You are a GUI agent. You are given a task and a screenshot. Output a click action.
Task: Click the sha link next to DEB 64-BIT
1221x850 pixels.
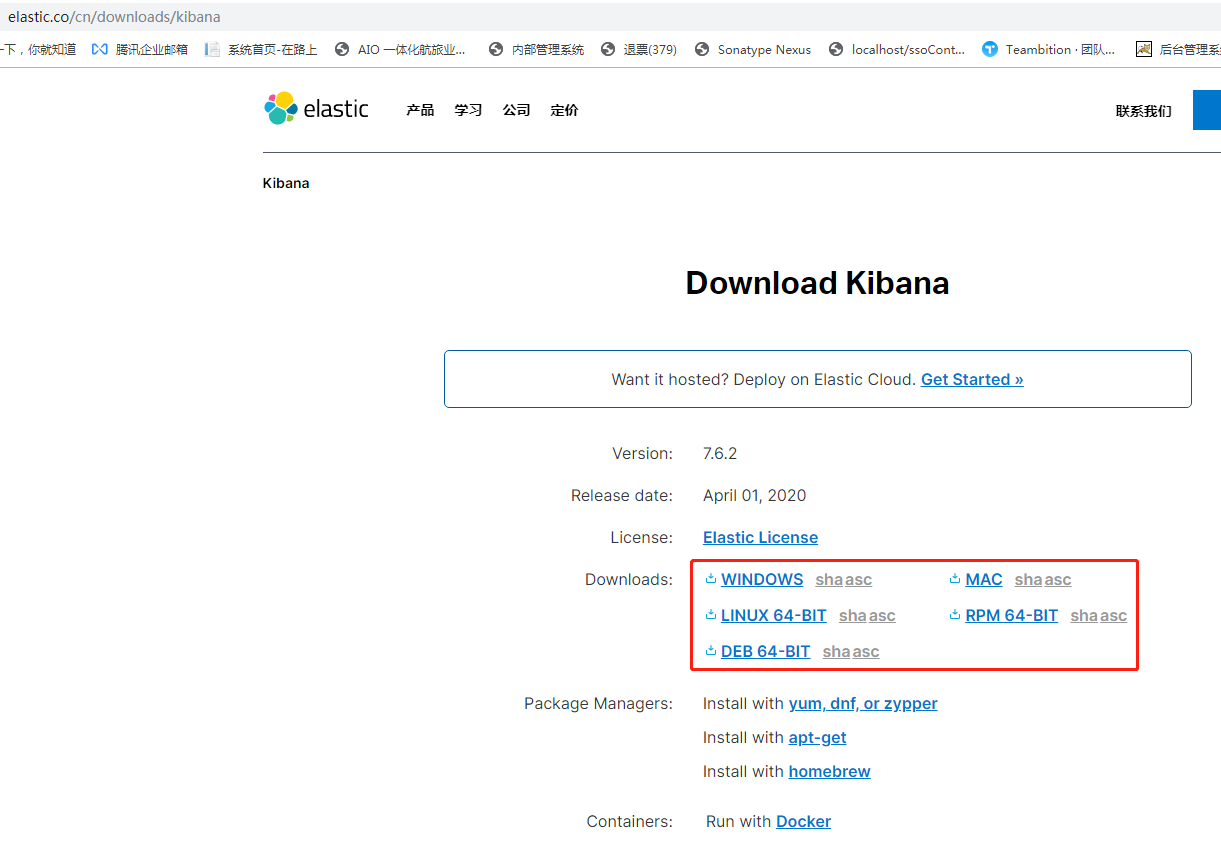(x=837, y=652)
